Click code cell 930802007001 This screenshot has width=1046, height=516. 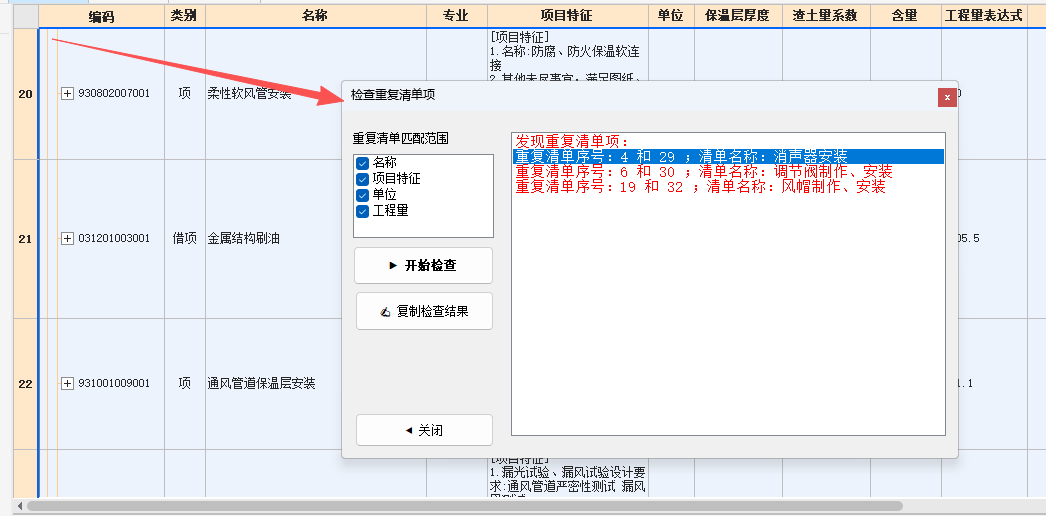(114, 94)
